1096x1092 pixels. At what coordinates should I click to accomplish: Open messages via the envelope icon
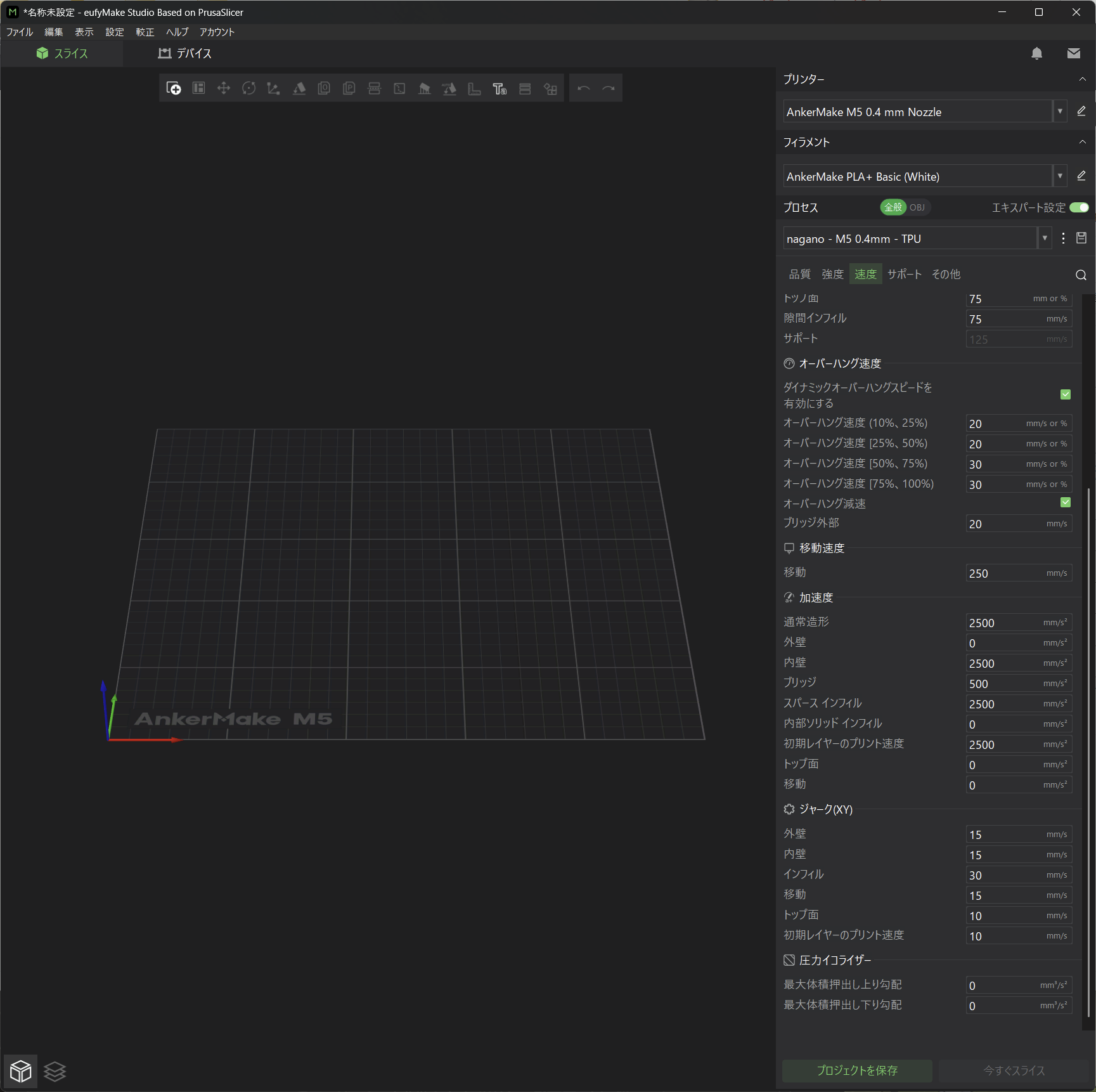tap(1073, 53)
